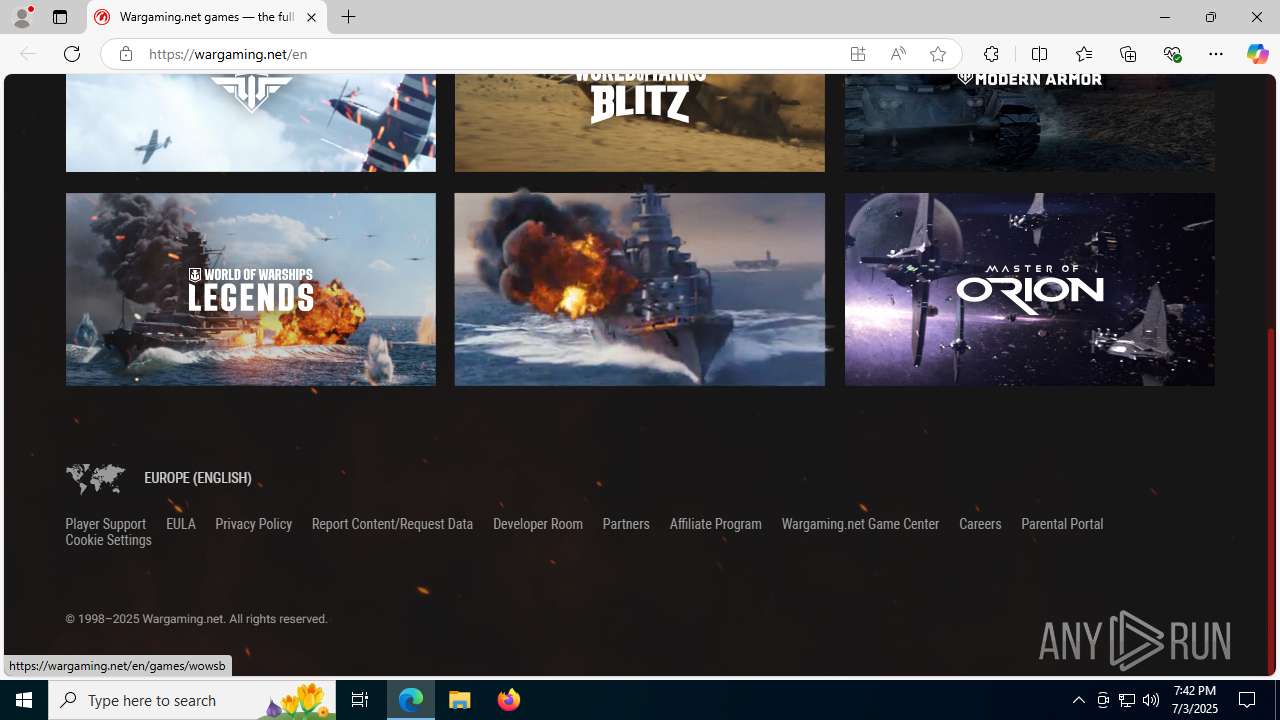Open the EULA link
The image size is (1280, 720).
pos(181,524)
